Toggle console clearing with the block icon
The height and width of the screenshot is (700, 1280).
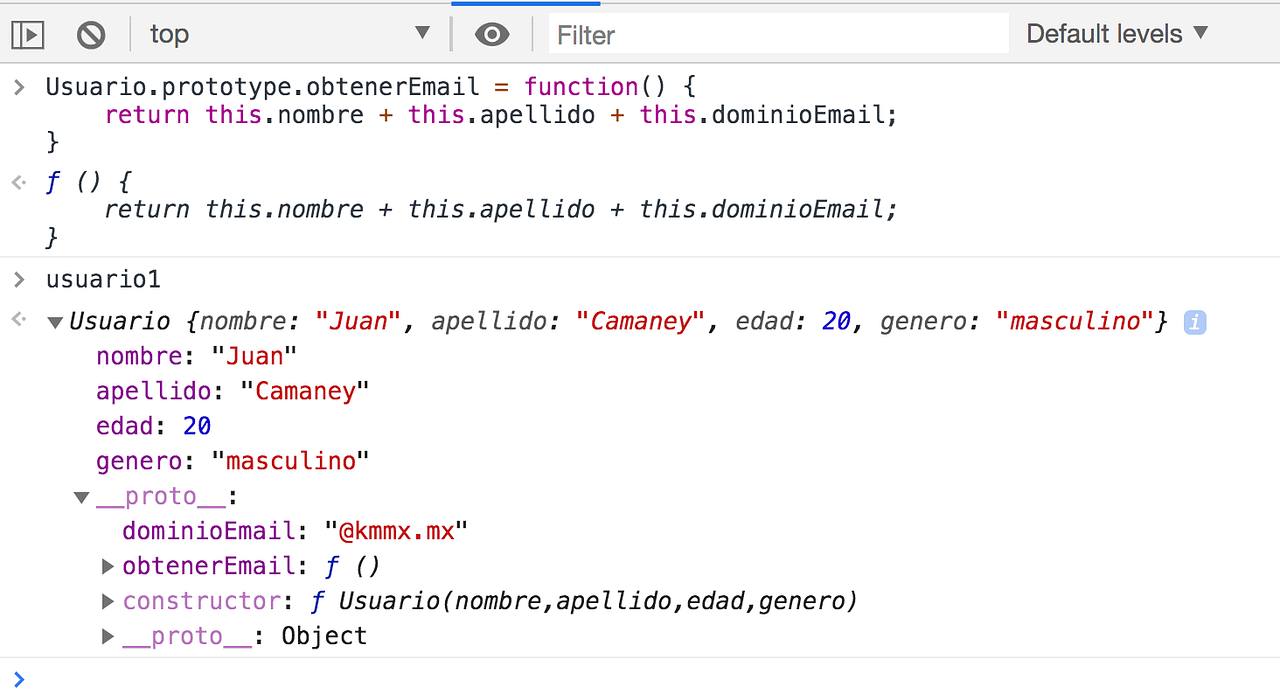point(90,33)
